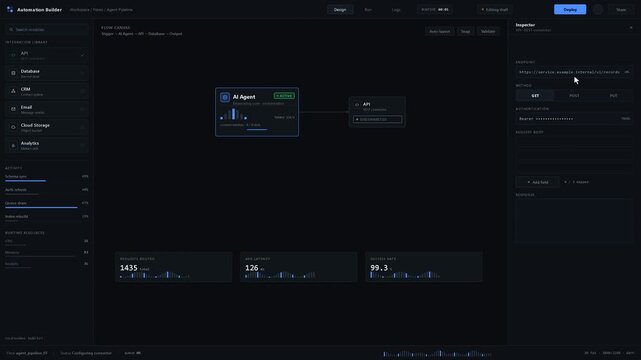This screenshot has height=360, width=641.
Task: Click the Share button
Action: pos(621,9)
